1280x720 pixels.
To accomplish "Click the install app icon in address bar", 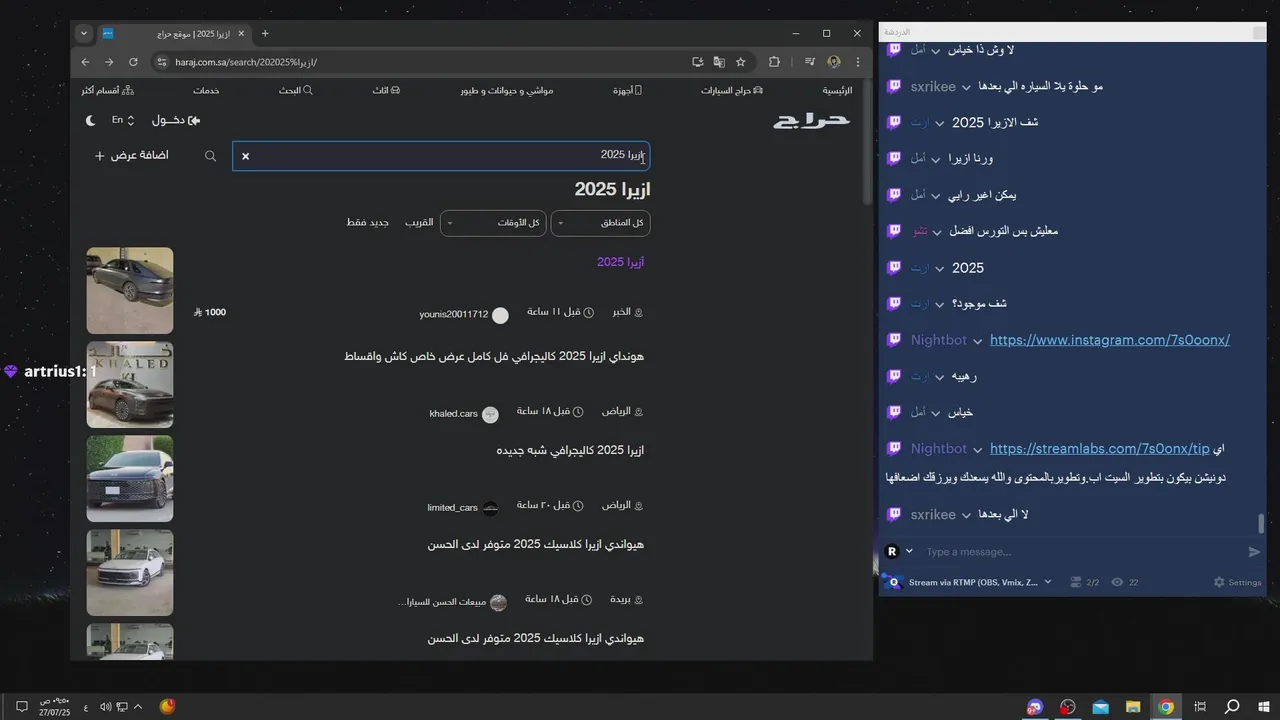I will click(x=697, y=62).
